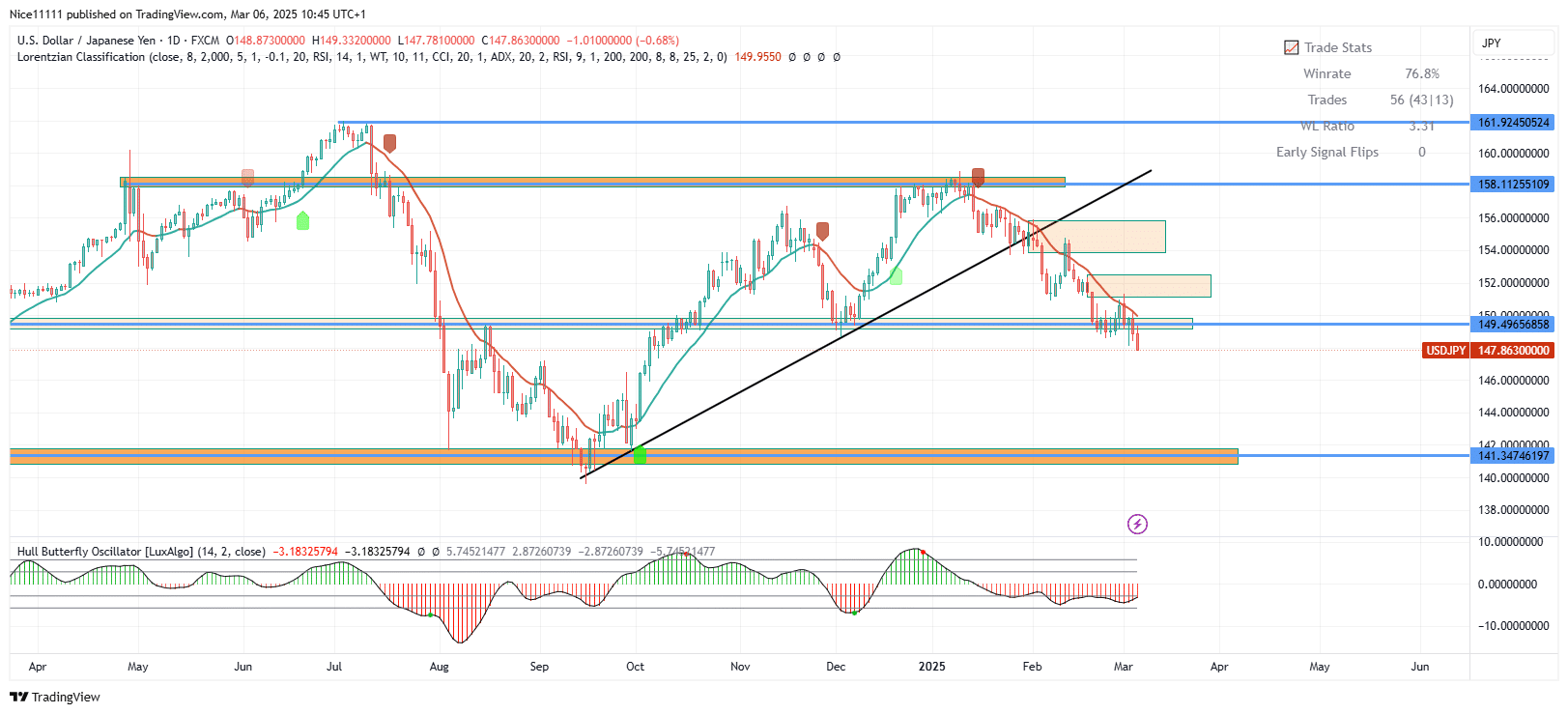
Task: Click the 149.49656858 price label
Action: pyautogui.click(x=1513, y=324)
